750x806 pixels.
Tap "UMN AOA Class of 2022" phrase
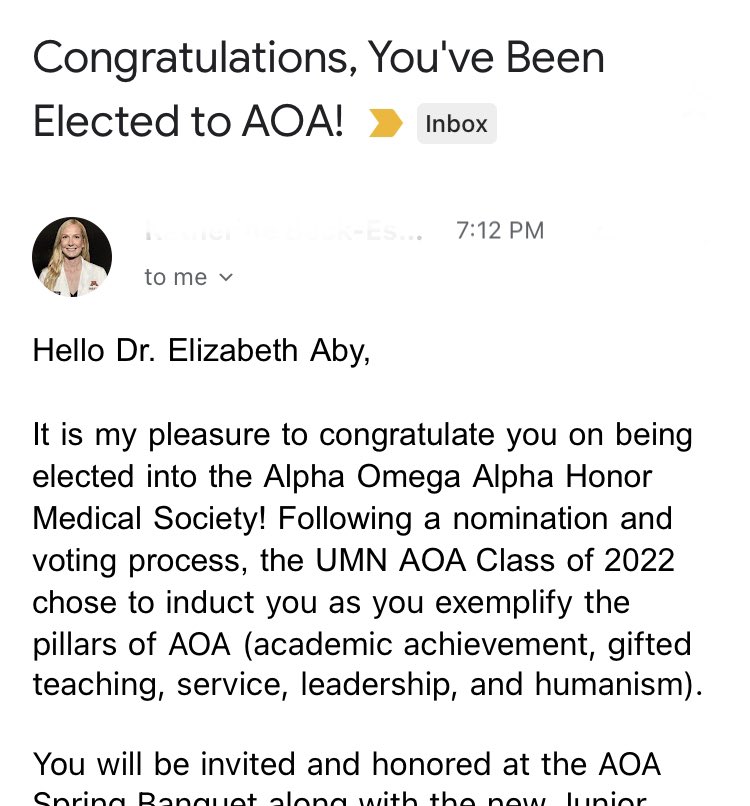[495, 560]
